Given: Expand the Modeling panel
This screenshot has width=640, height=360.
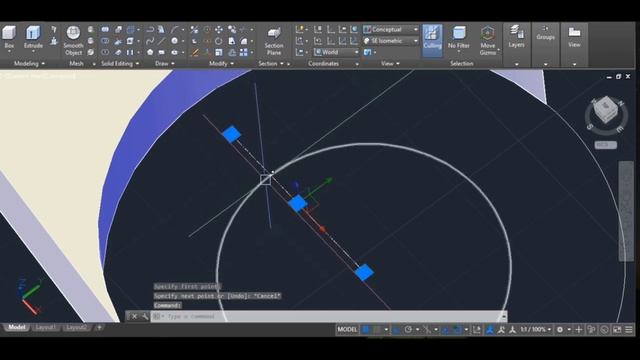Looking at the screenshot, I should [x=29, y=63].
